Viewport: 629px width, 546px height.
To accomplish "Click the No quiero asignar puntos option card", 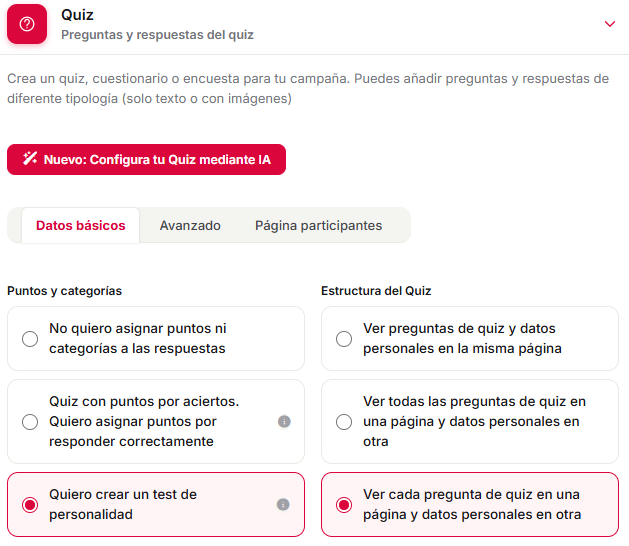I will coord(156,339).
